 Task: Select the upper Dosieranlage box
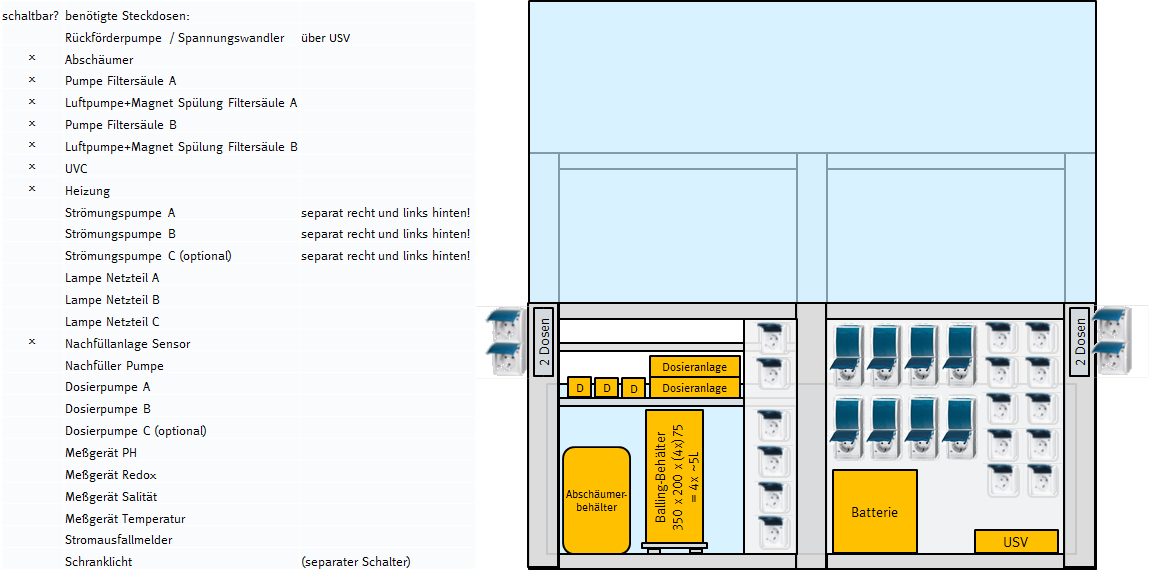pos(695,367)
